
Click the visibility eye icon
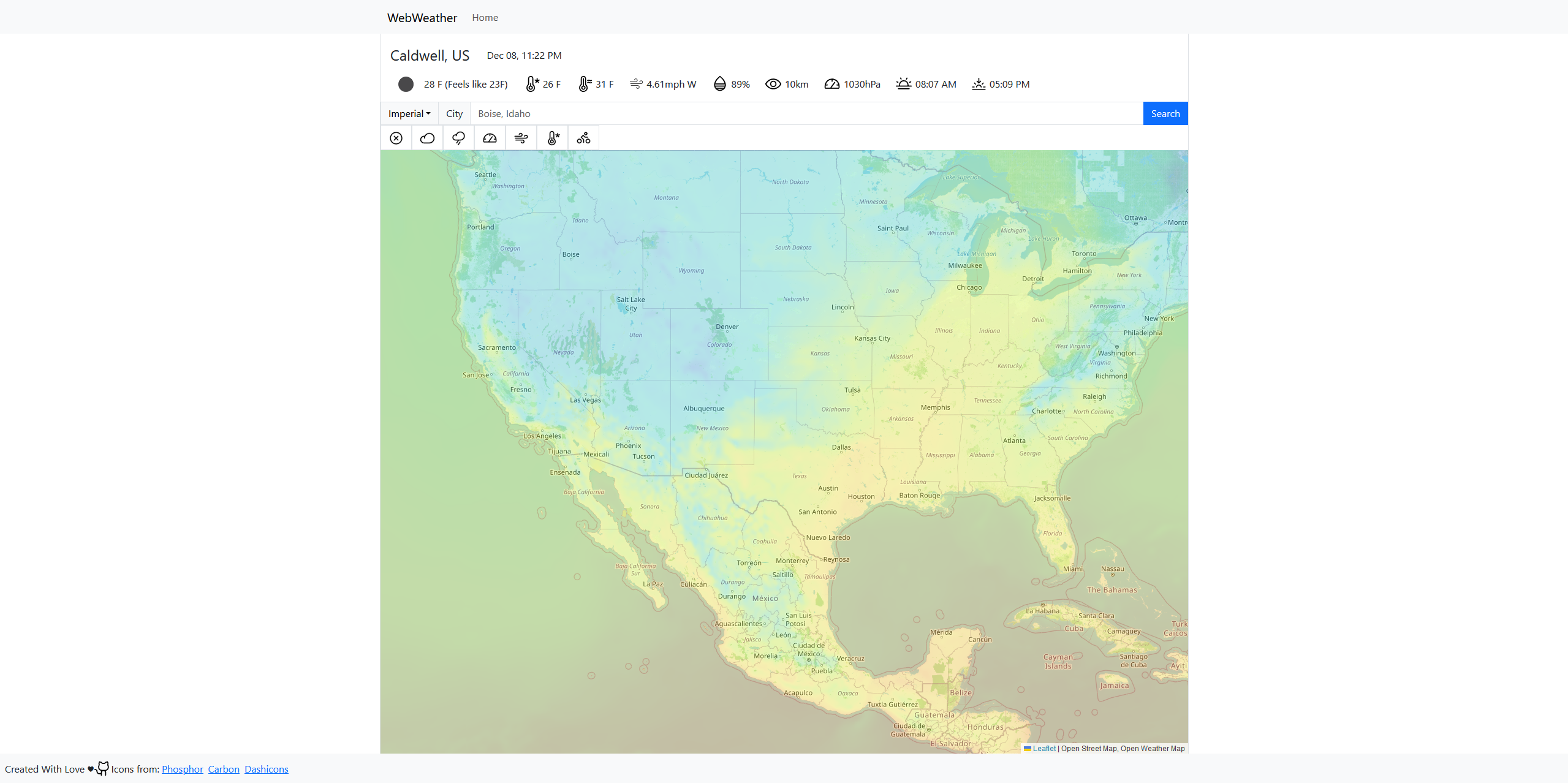pos(773,84)
